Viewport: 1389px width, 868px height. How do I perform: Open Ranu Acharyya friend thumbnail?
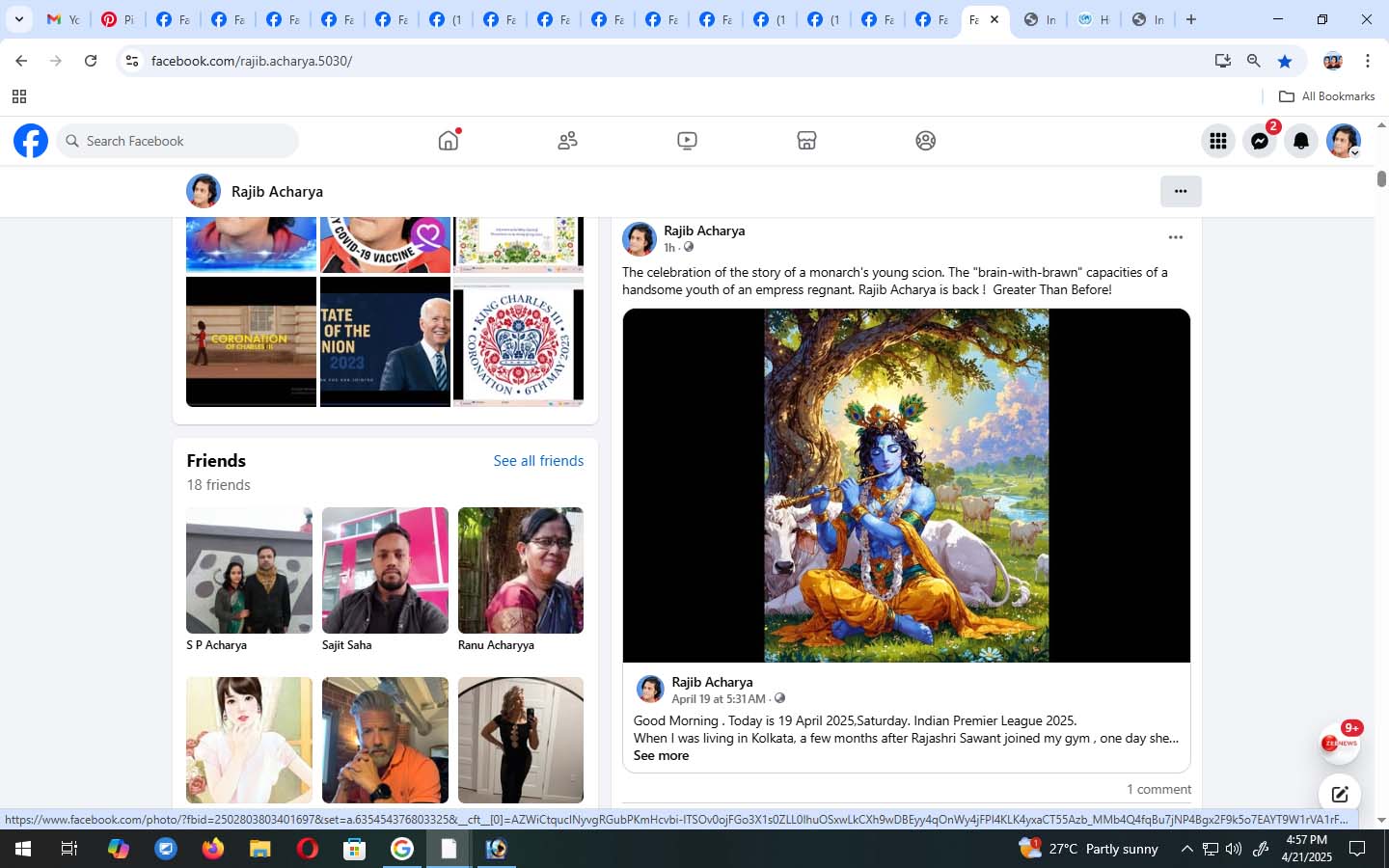[x=521, y=570]
